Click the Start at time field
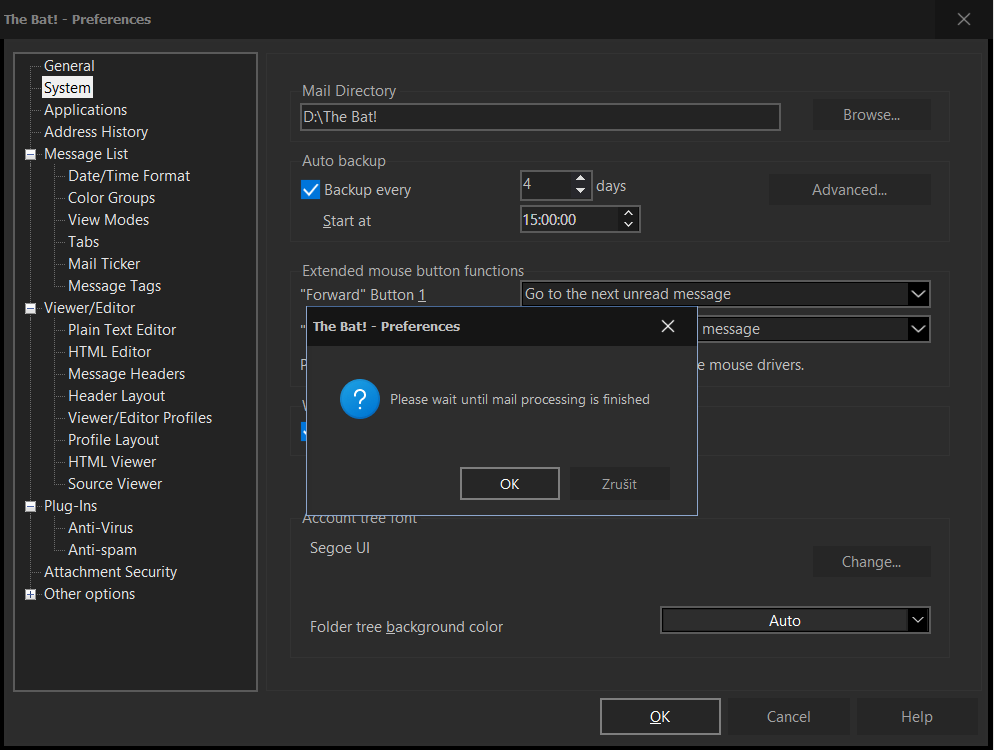This screenshot has height=750, width=994. click(x=569, y=219)
